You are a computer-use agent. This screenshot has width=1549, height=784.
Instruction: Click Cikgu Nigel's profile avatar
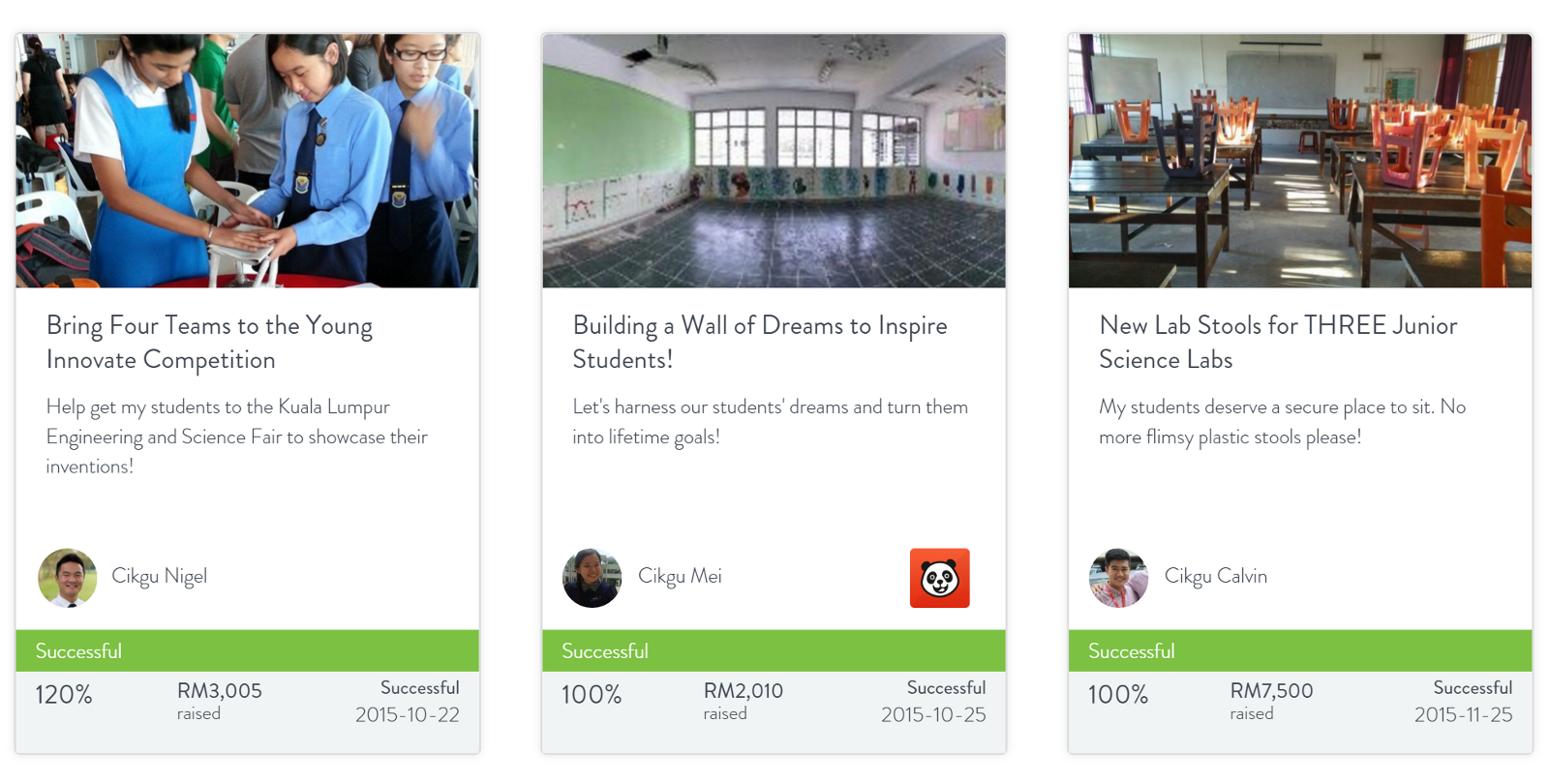pyautogui.click(x=67, y=578)
